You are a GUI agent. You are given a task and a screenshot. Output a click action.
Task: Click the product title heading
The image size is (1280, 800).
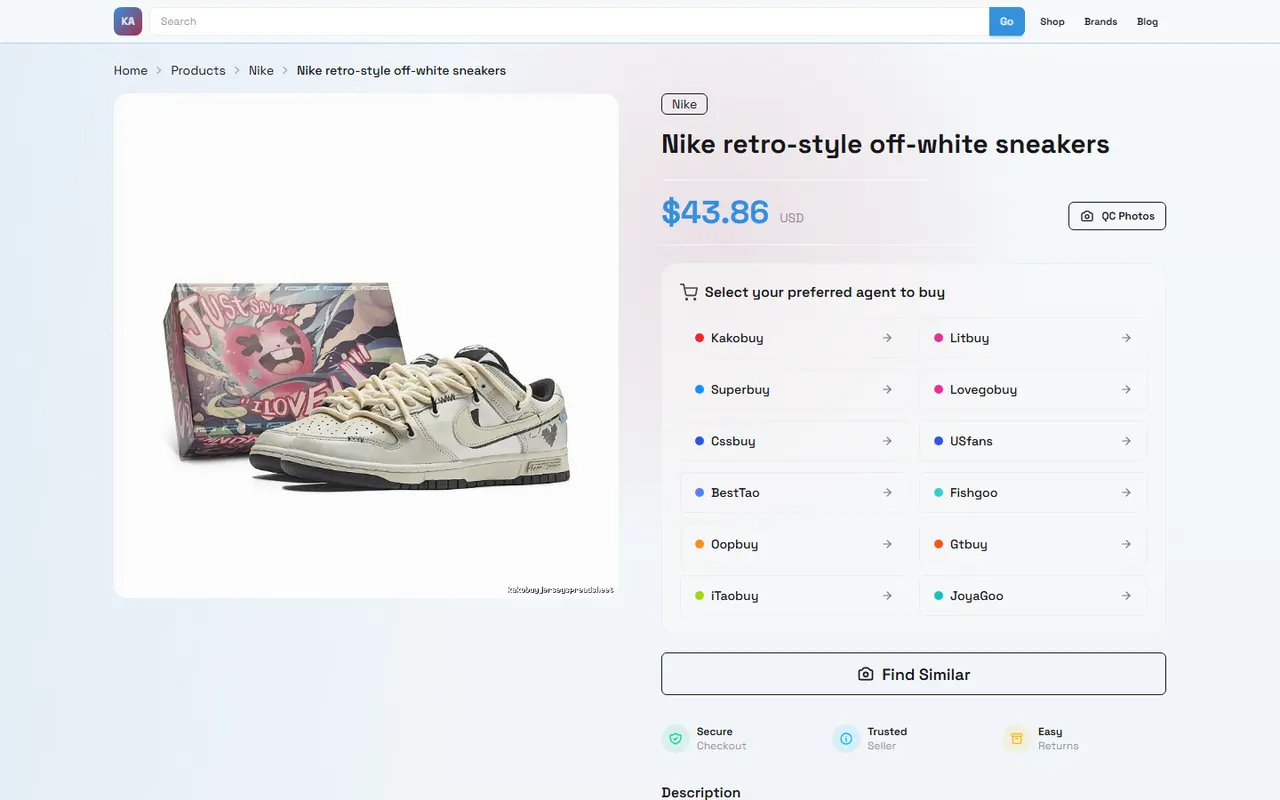point(885,144)
